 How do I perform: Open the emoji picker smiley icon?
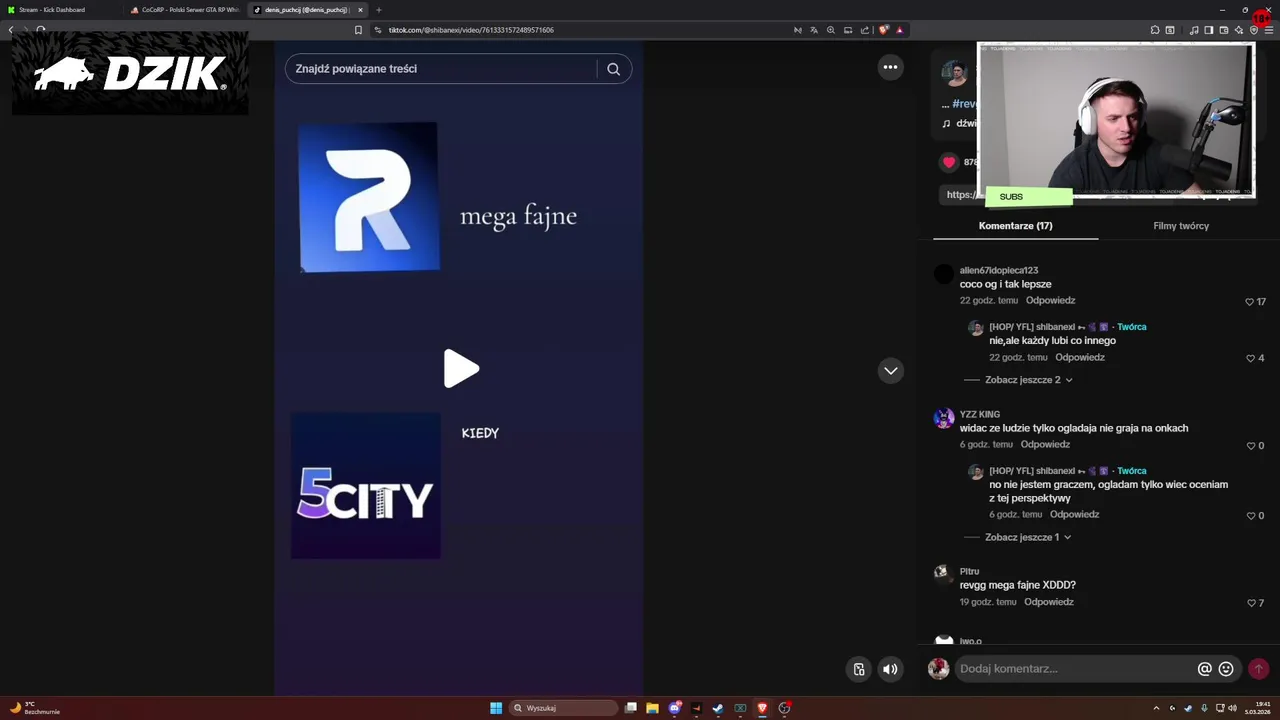click(1226, 669)
